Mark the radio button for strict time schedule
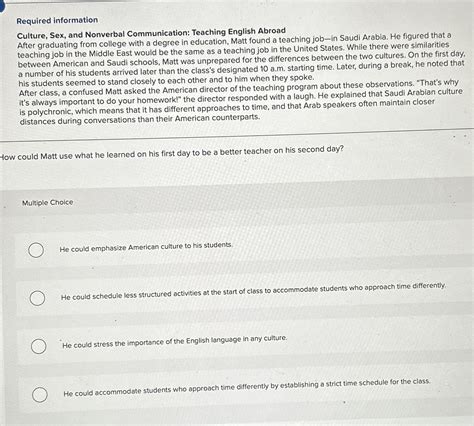Viewport: 474px width, 426px height. [40, 395]
